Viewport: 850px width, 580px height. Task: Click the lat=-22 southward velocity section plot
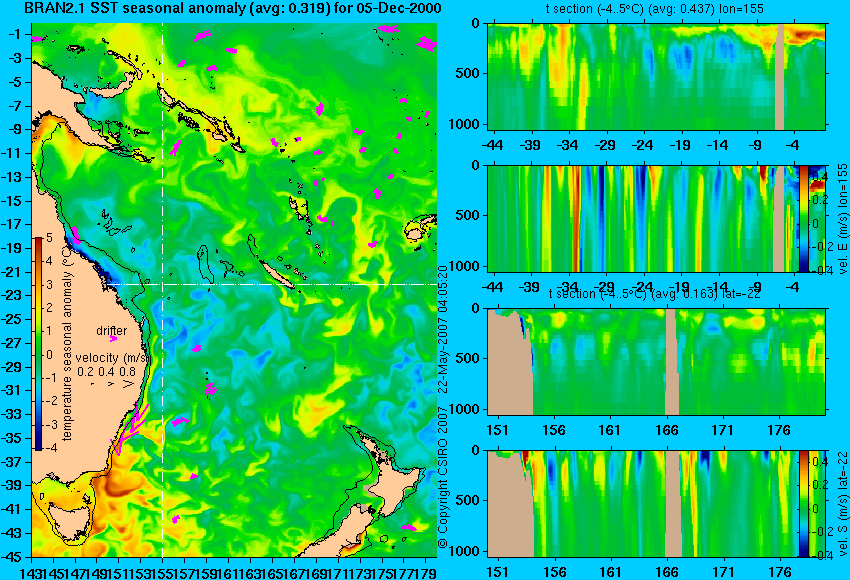(643, 504)
